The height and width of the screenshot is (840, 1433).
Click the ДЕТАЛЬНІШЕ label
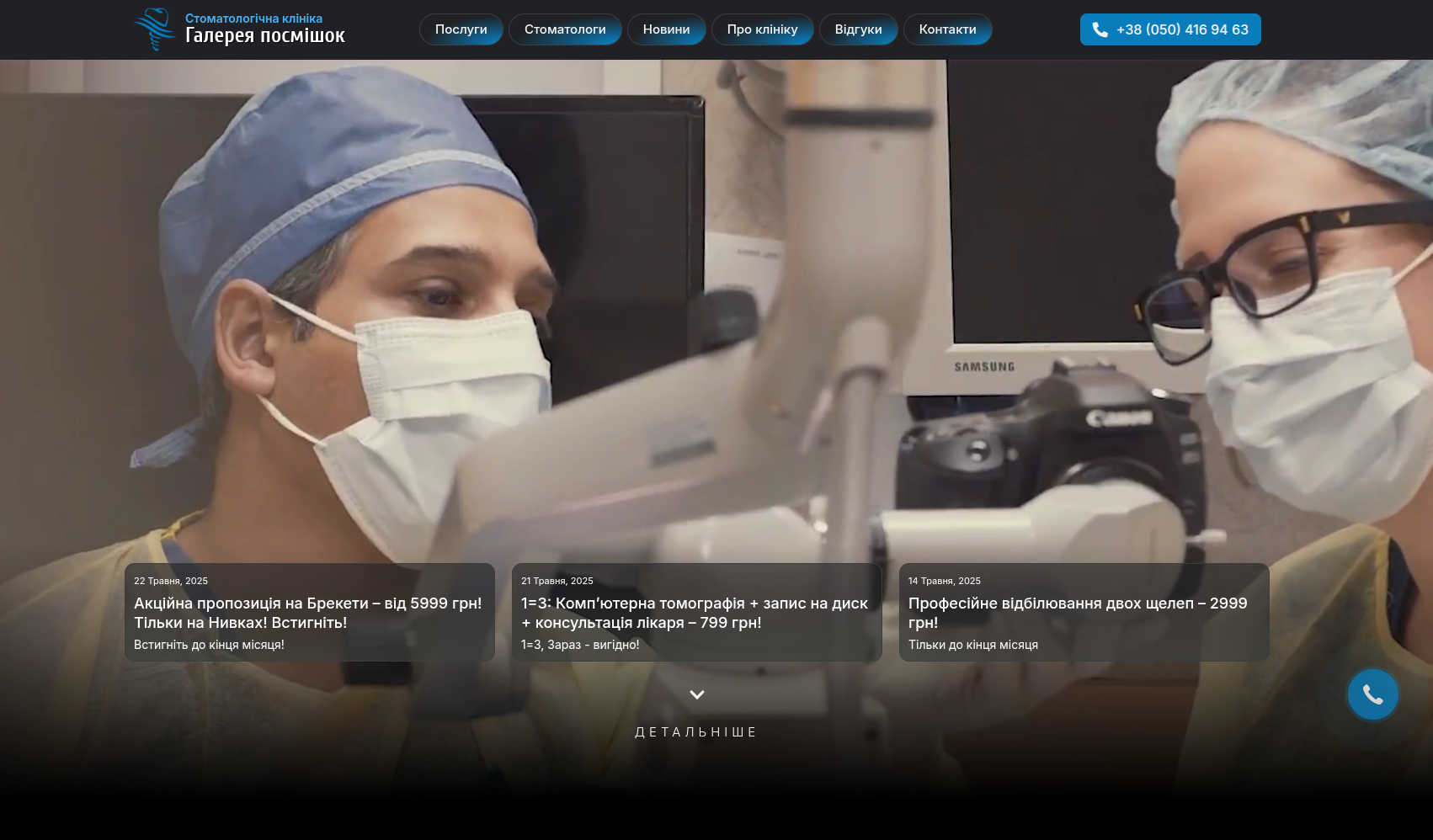696,732
